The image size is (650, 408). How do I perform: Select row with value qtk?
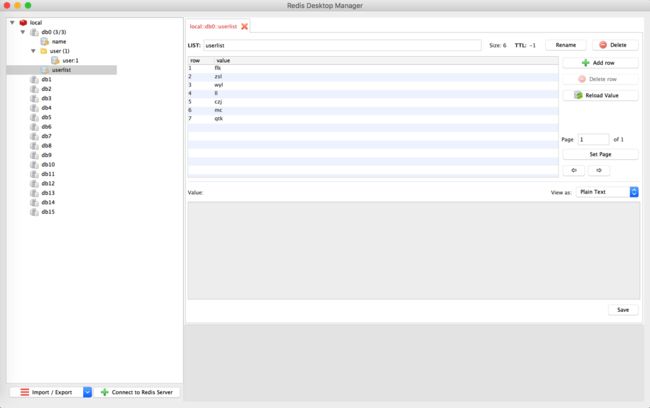pos(373,119)
